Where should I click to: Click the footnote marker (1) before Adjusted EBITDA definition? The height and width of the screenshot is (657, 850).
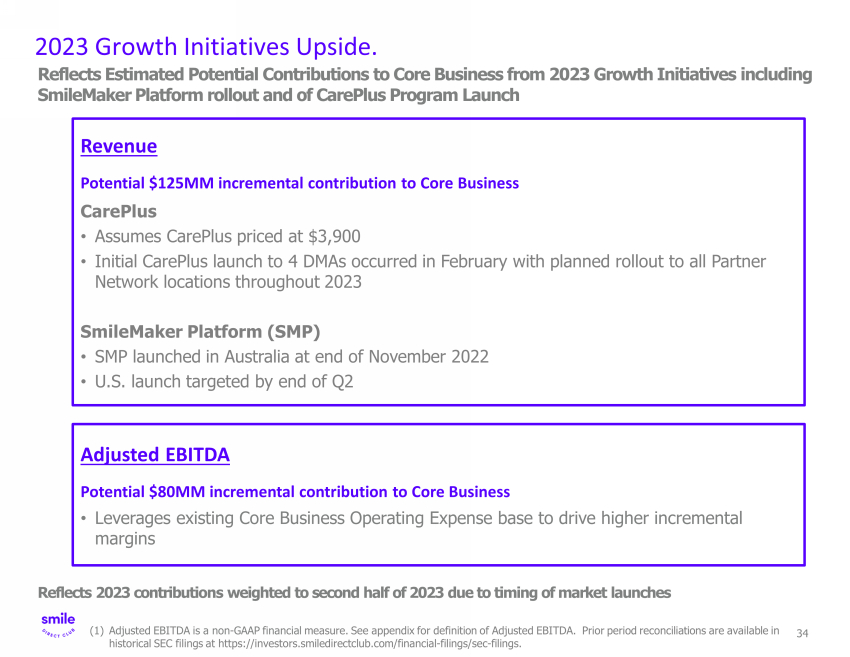tap(96, 631)
